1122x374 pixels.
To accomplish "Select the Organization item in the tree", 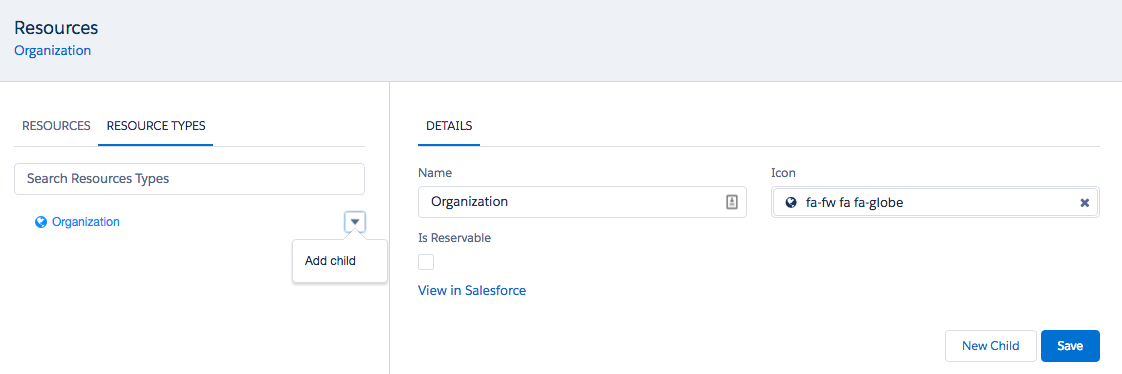I will pos(86,222).
